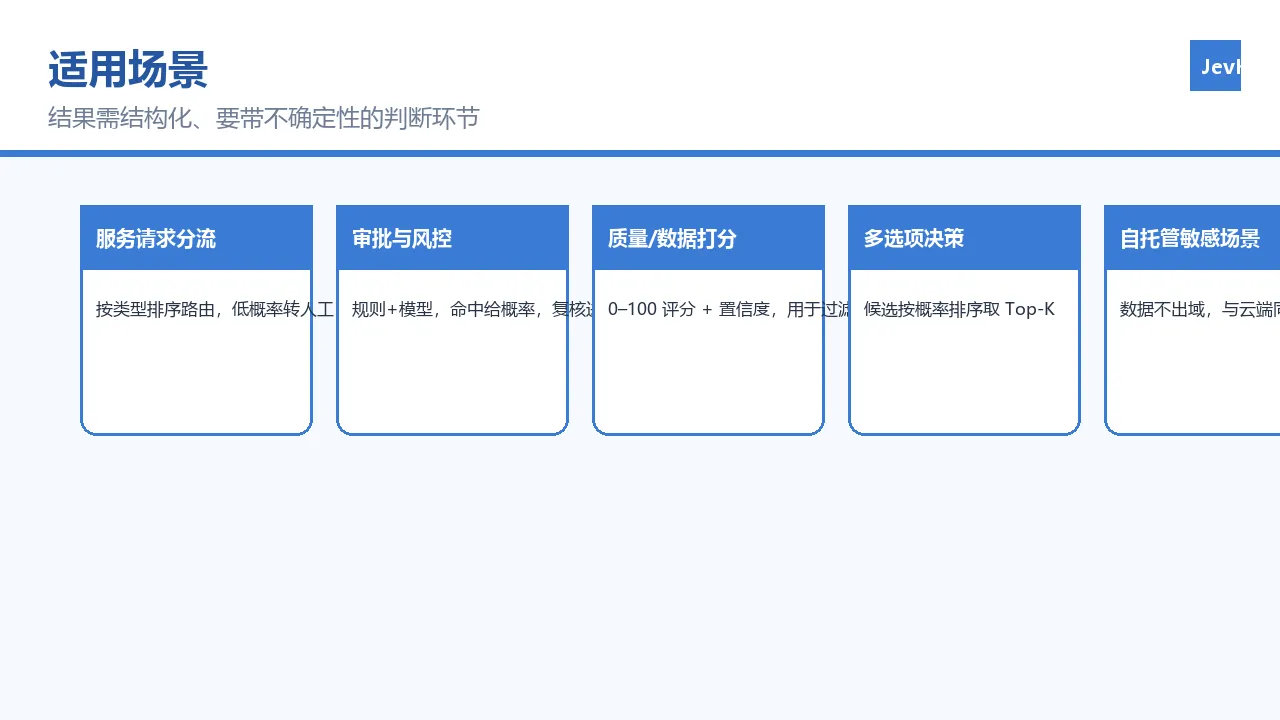Select the subtitle 结果需结构化、要带不确定性的判断环节
This screenshot has height=720, width=1280.
tap(264, 118)
